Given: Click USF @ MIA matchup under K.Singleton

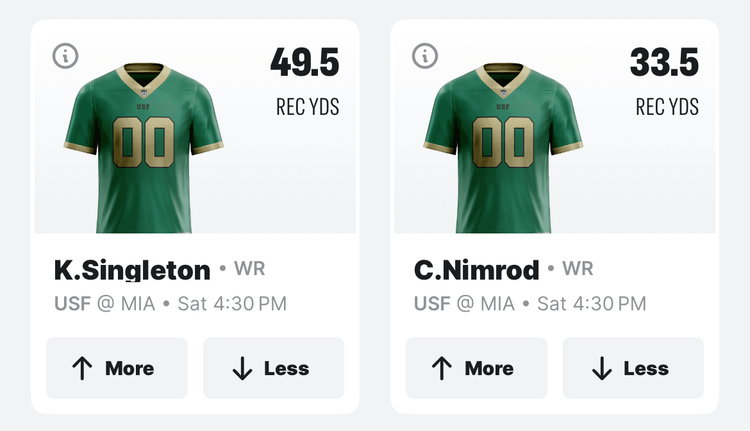Looking at the screenshot, I should click(104, 304).
